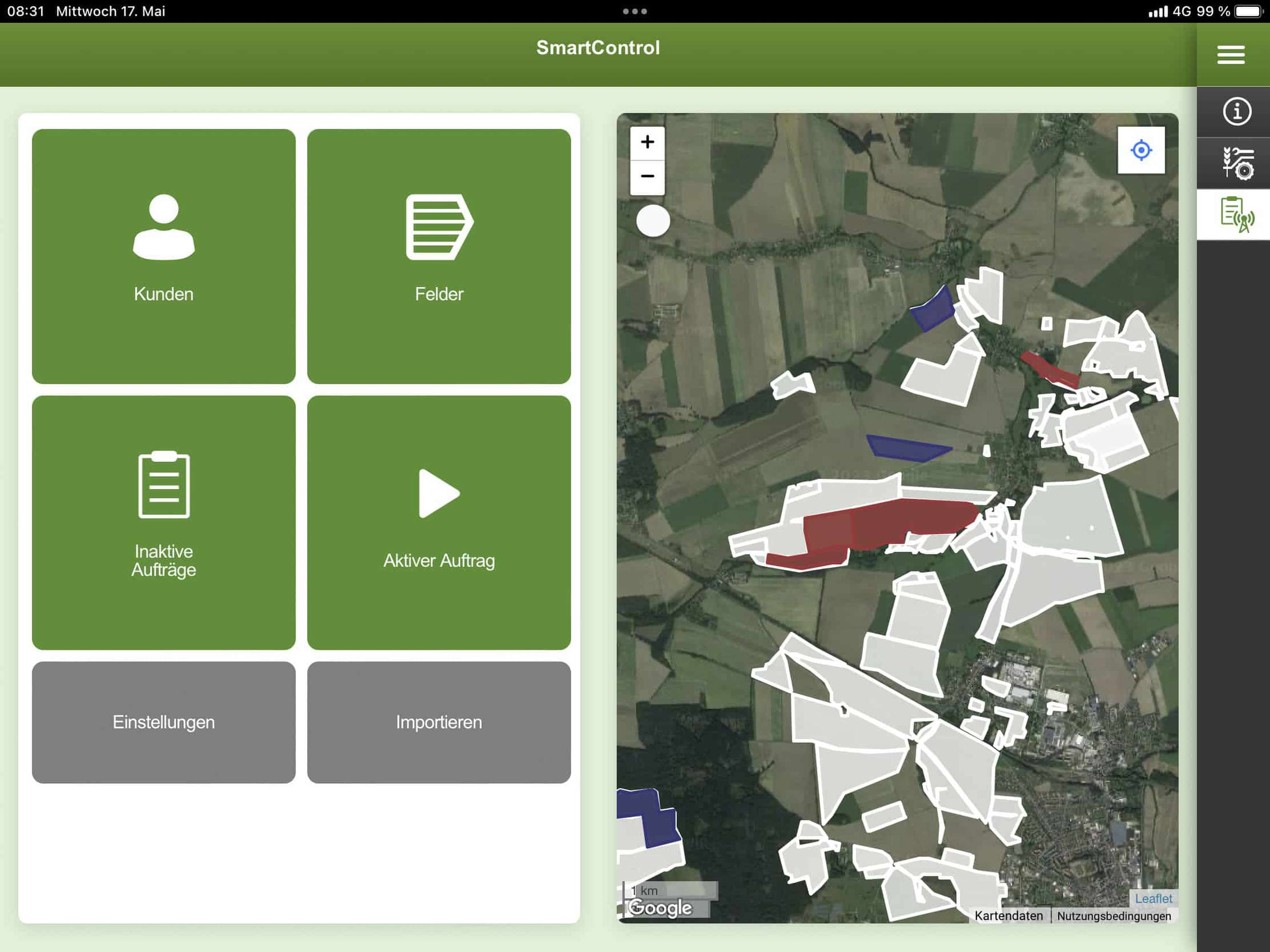
Task: Open the Einstellungen button
Action: click(x=164, y=722)
